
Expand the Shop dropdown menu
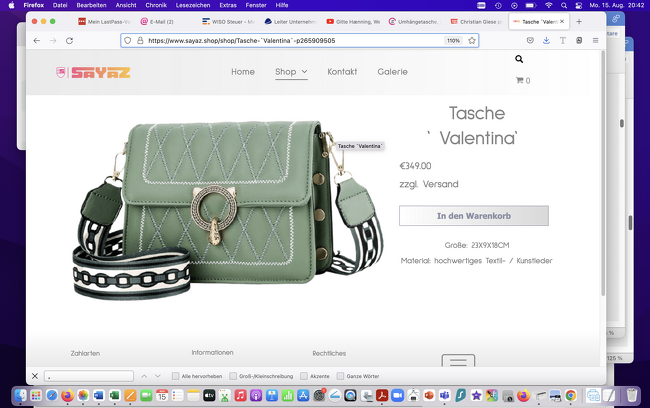pos(291,72)
